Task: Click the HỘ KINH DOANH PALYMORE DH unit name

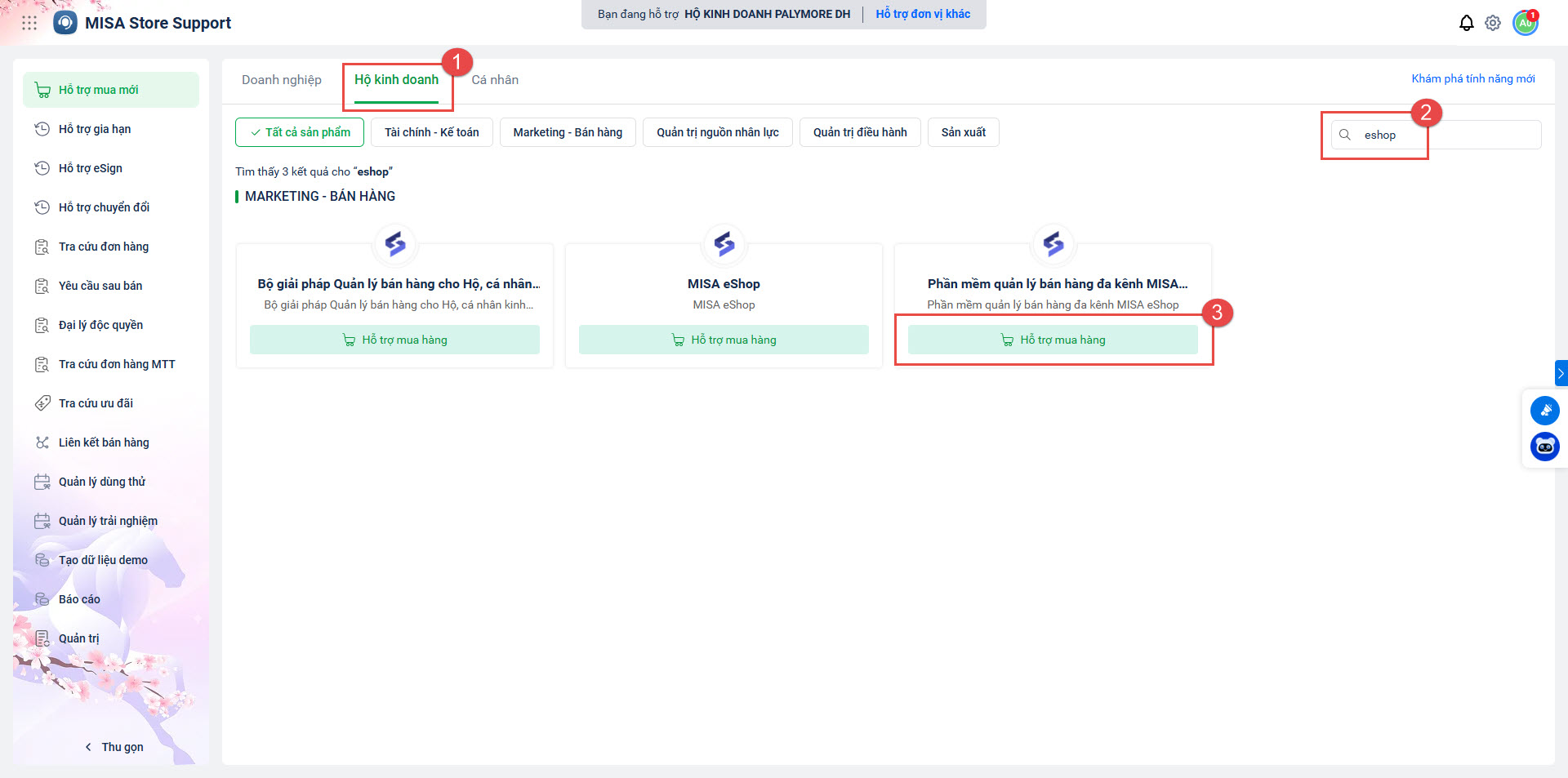Action: pos(767,14)
